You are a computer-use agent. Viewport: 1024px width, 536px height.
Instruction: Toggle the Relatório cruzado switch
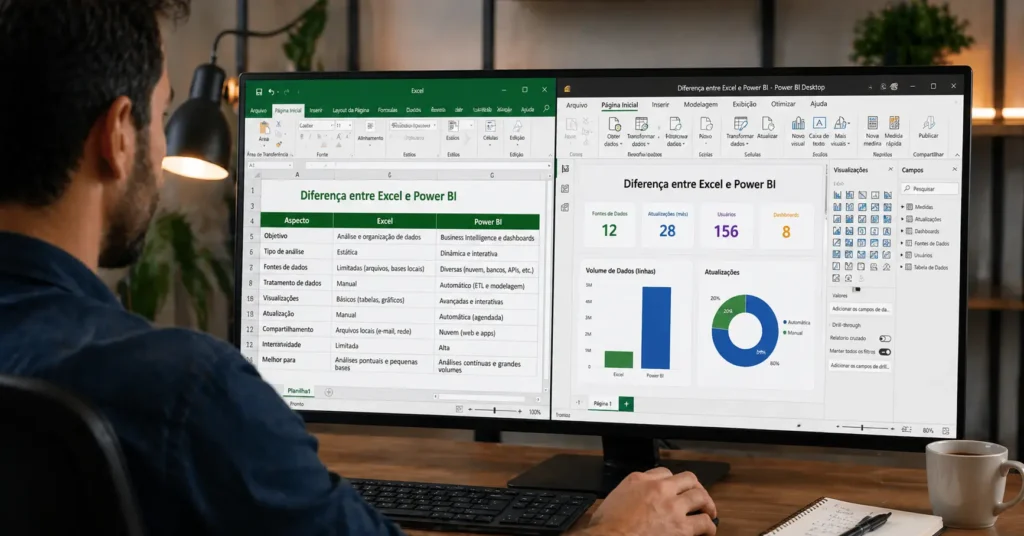(x=885, y=339)
